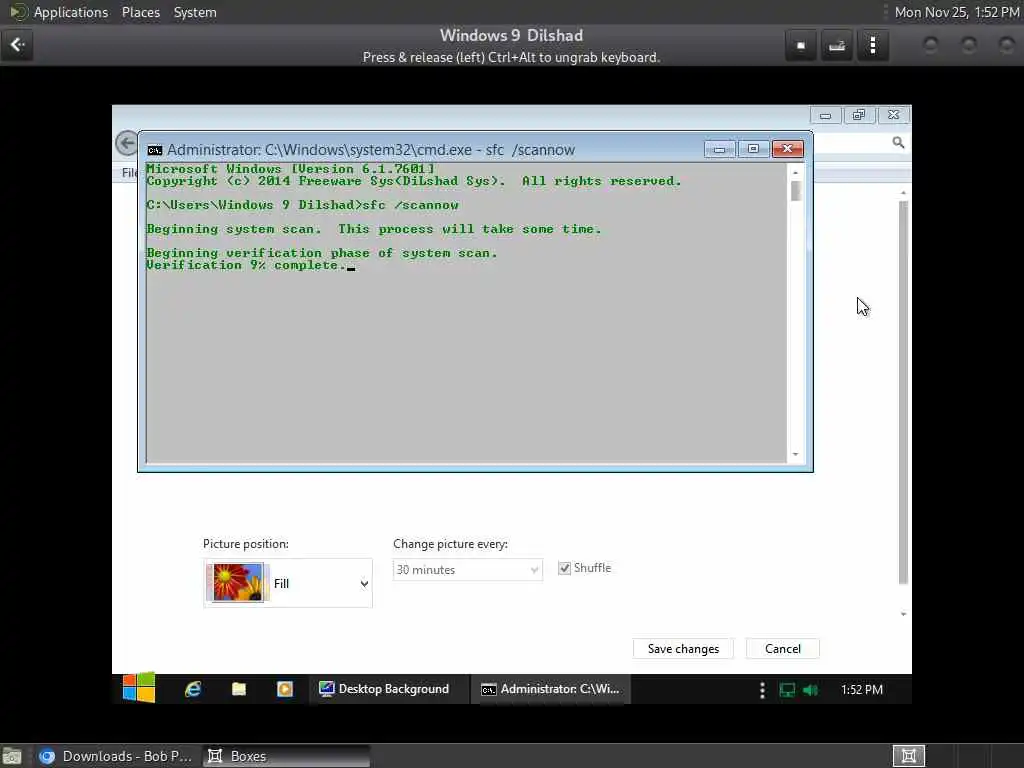The height and width of the screenshot is (768, 1024).
Task: Click the clock in the top panel
Action: tap(957, 12)
